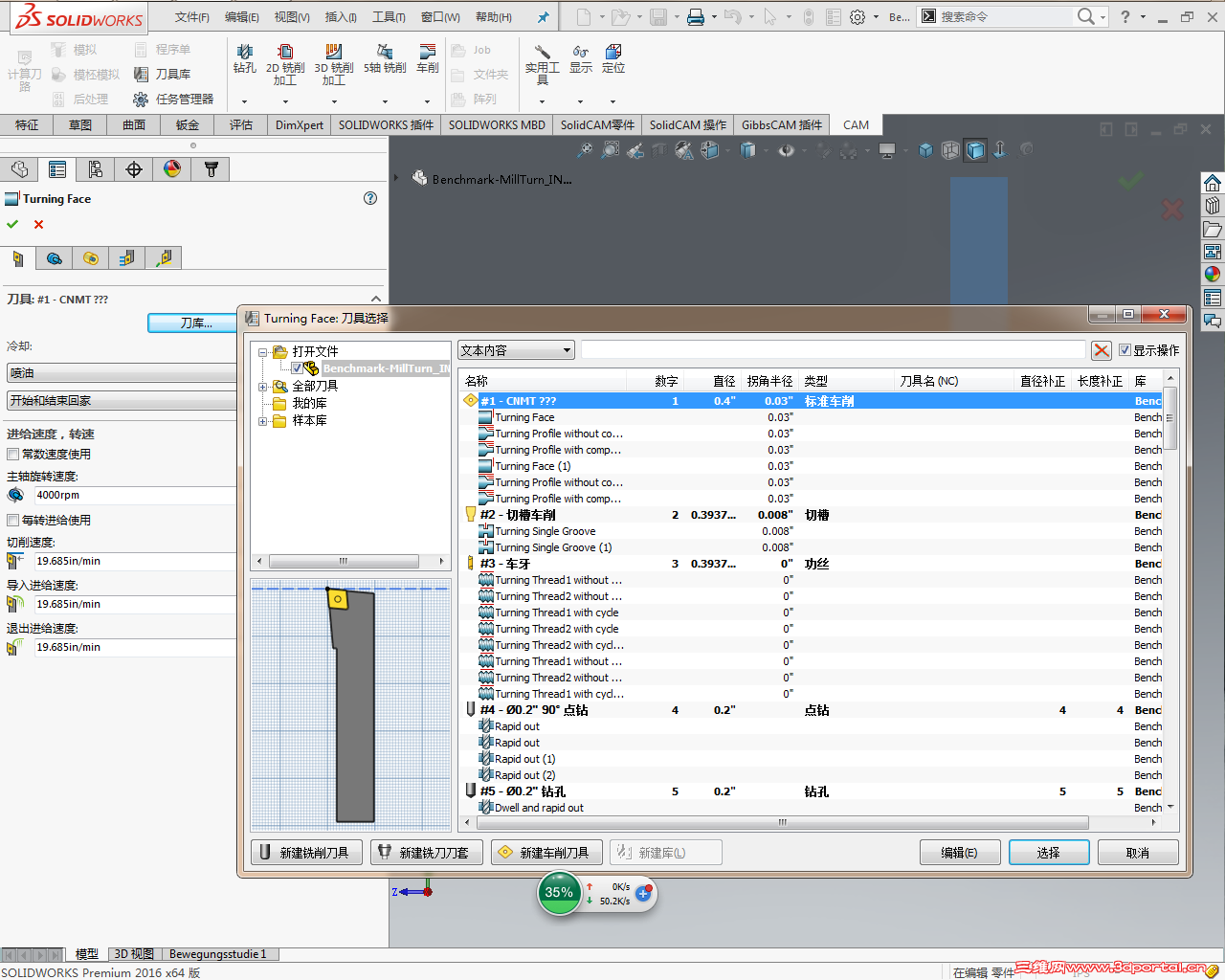The height and width of the screenshot is (980, 1225).
Task: Collapse the 刀具 #1 - CNMT section chevron
Action: pyautogui.click(x=375, y=299)
